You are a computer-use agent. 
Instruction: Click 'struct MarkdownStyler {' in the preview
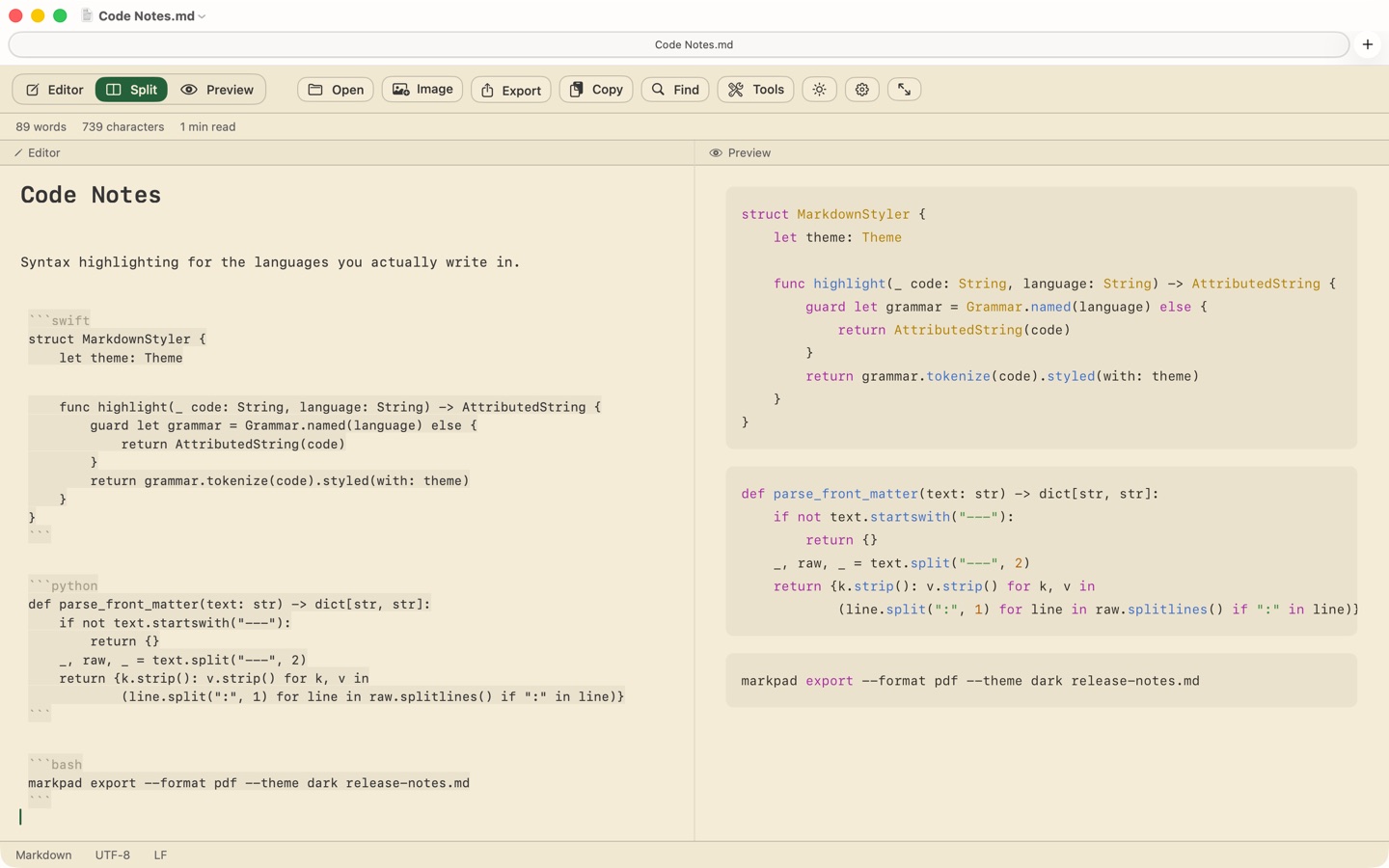pyautogui.click(x=833, y=214)
